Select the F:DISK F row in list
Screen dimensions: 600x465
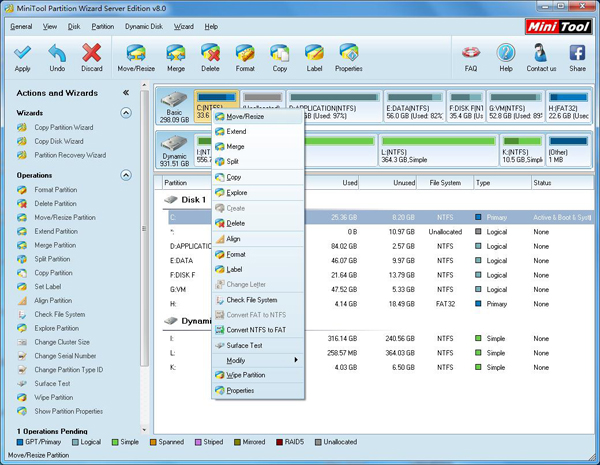coord(381,275)
